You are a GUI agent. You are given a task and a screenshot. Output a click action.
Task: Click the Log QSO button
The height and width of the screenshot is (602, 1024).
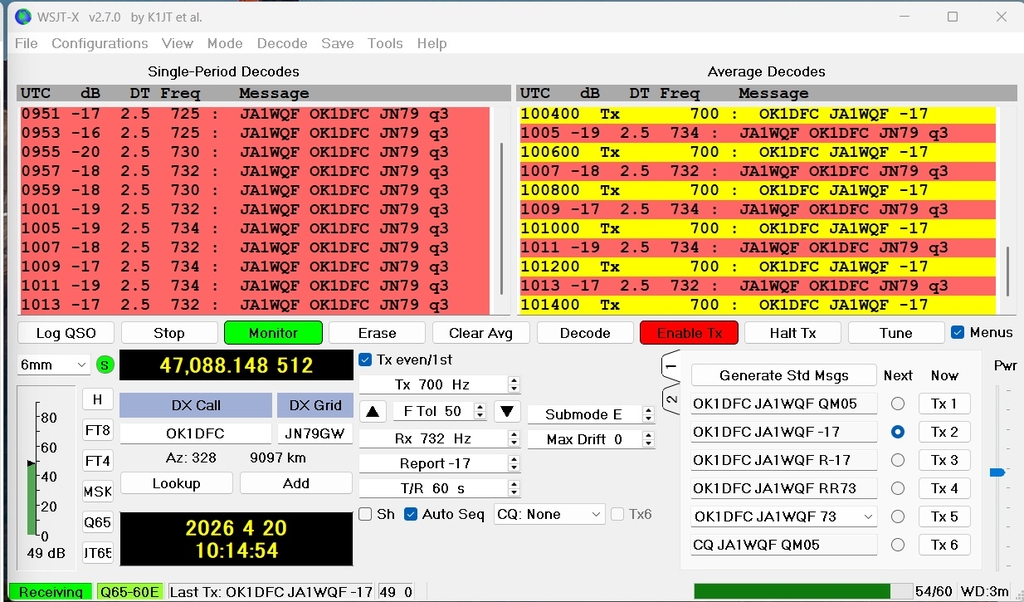66,332
